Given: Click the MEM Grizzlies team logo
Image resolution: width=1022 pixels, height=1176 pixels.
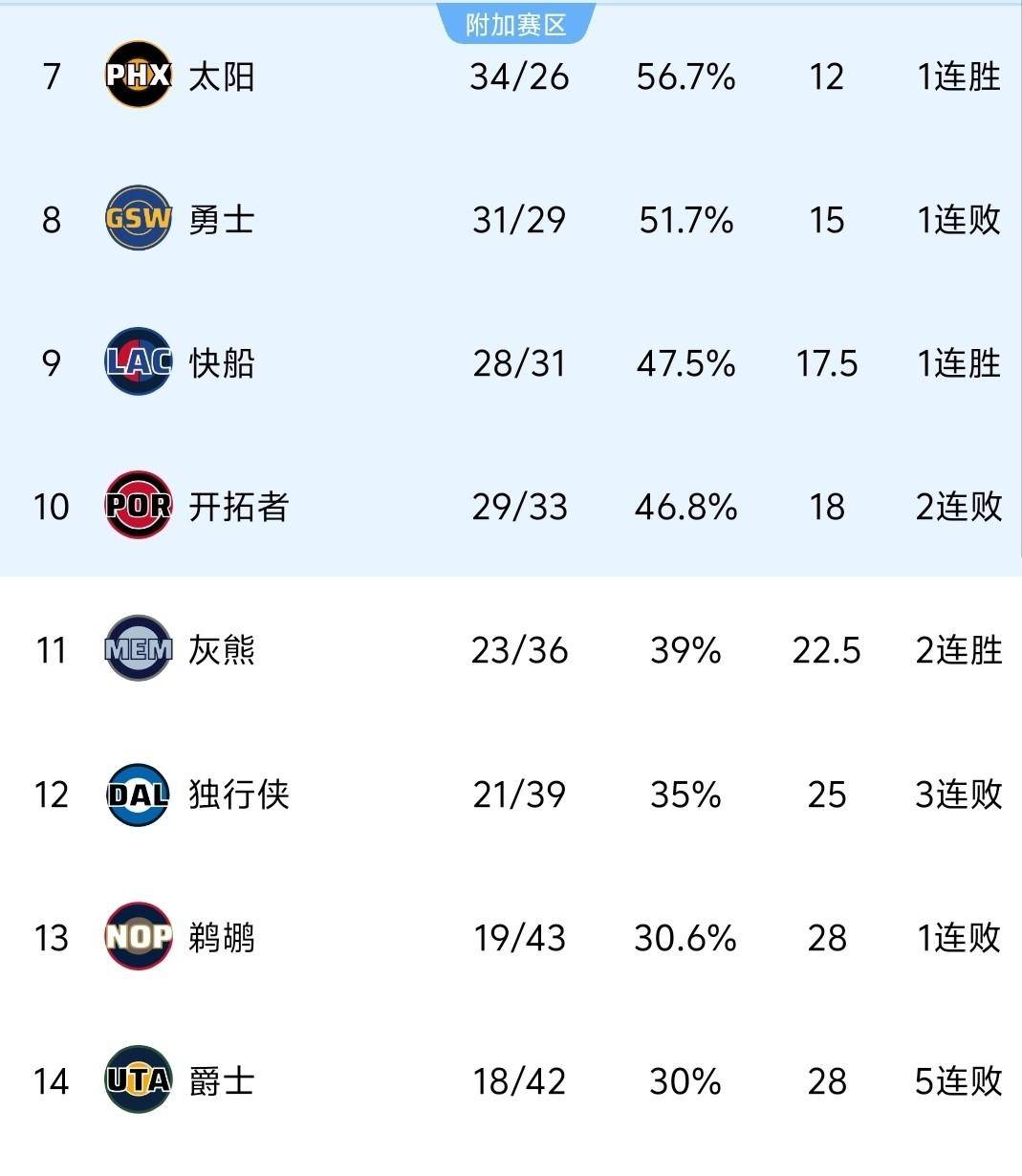Looking at the screenshot, I should pyautogui.click(x=139, y=650).
